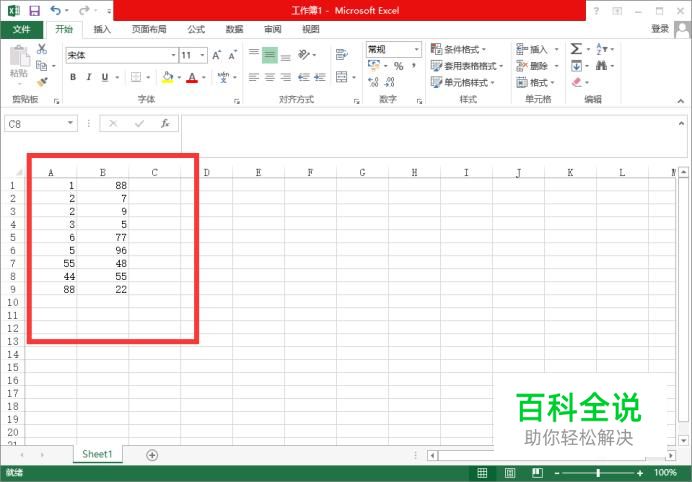692x482 pixels.
Task: Click the accounting number format icon
Action: click(374, 66)
